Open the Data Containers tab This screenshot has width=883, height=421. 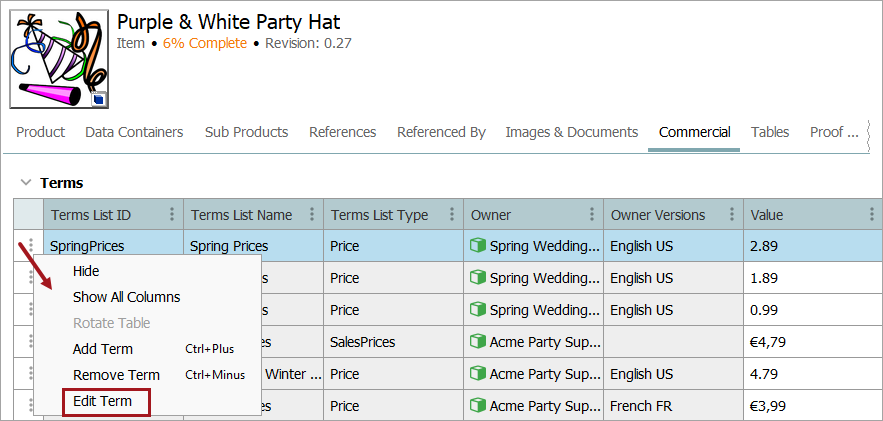[134, 132]
